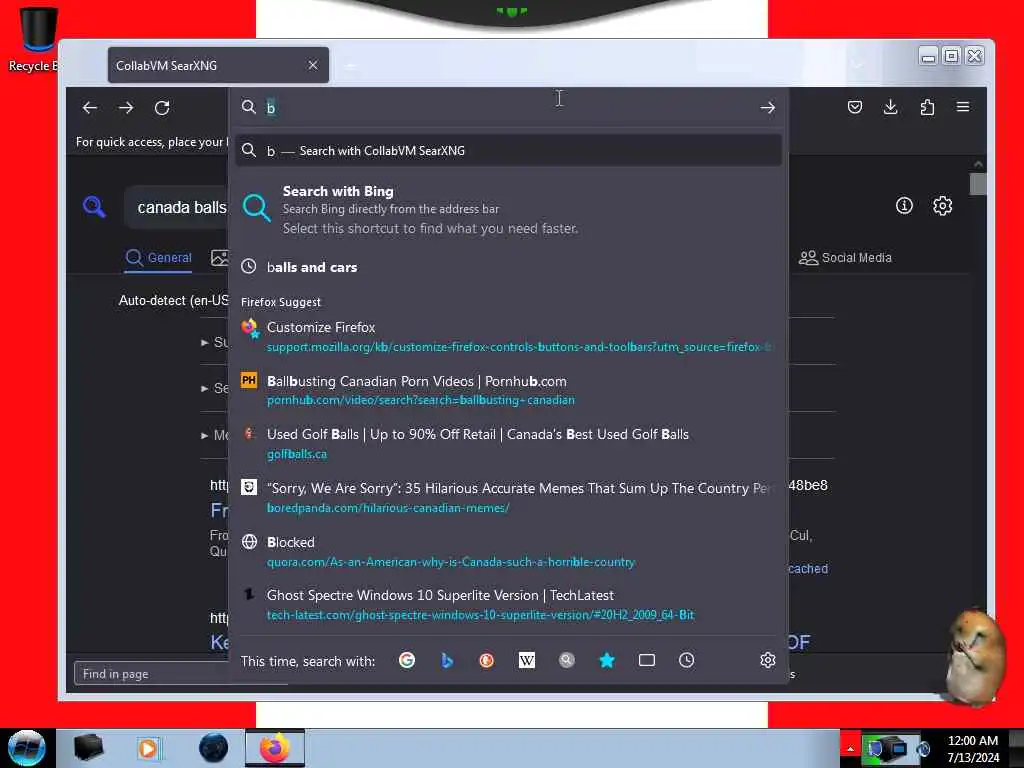Click the 'cached' link in results

(x=808, y=569)
